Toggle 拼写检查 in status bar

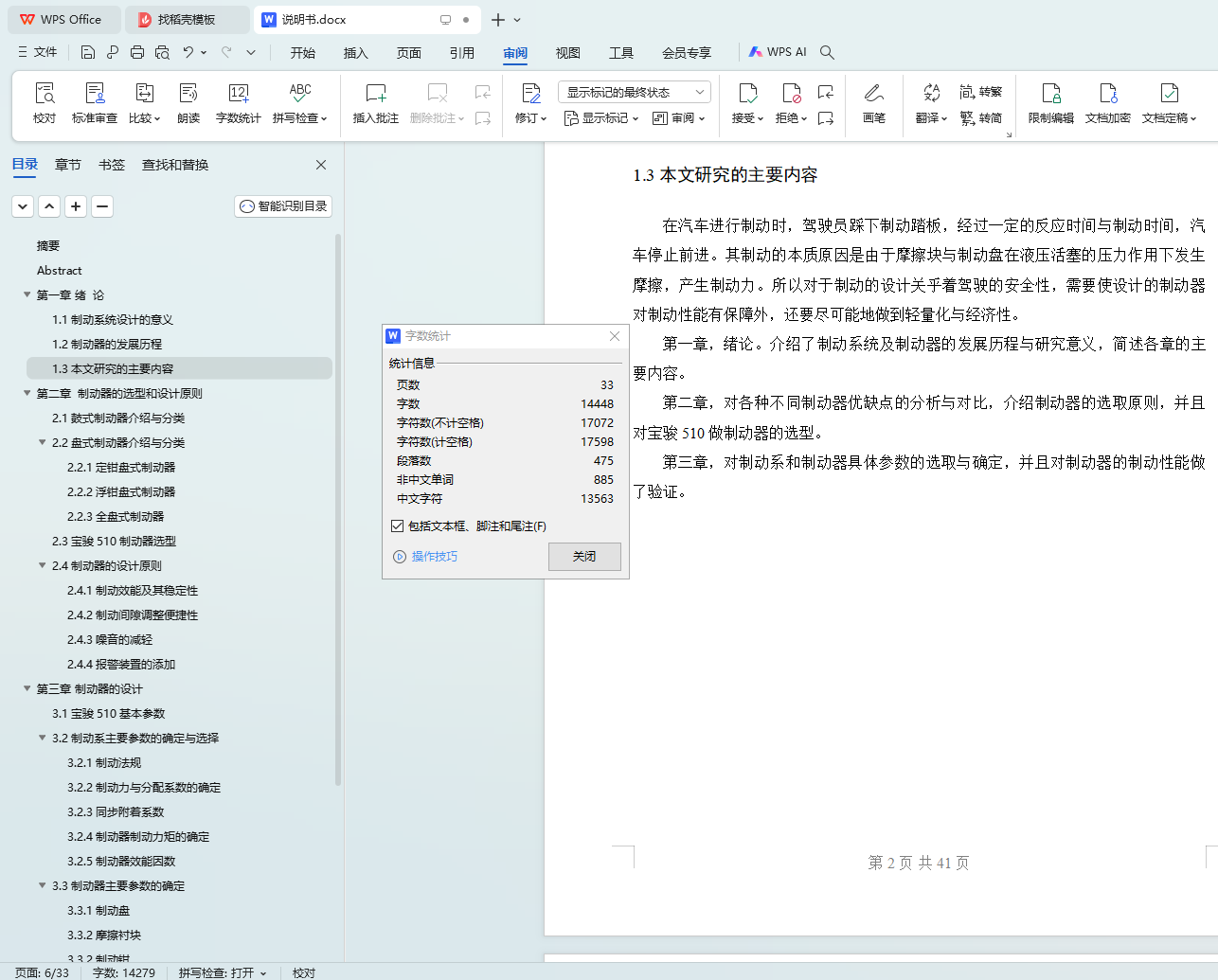(x=223, y=972)
